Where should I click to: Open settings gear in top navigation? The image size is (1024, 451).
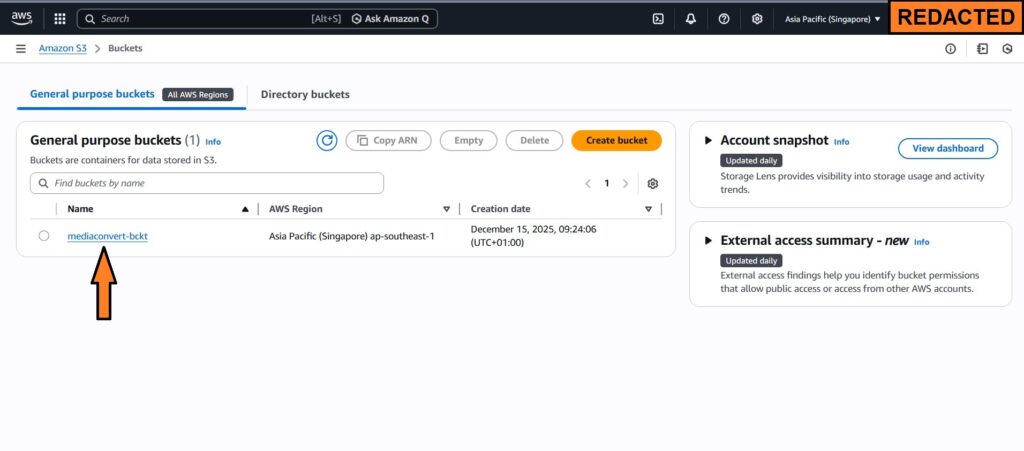757,18
